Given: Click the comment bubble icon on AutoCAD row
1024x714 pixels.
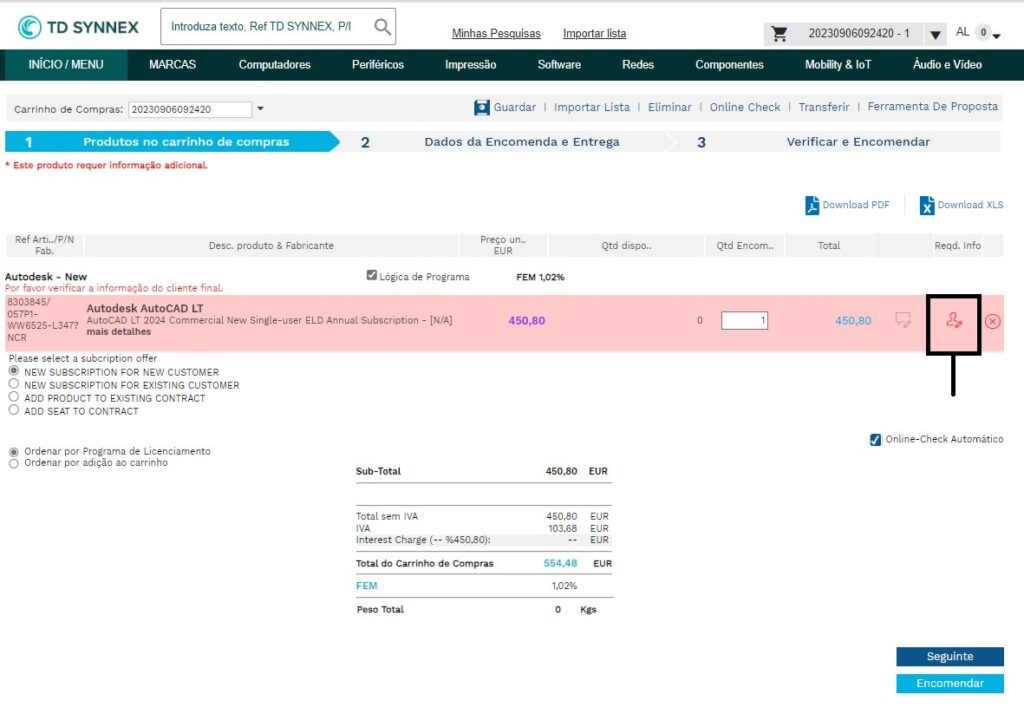Looking at the screenshot, I should pyautogui.click(x=903, y=320).
